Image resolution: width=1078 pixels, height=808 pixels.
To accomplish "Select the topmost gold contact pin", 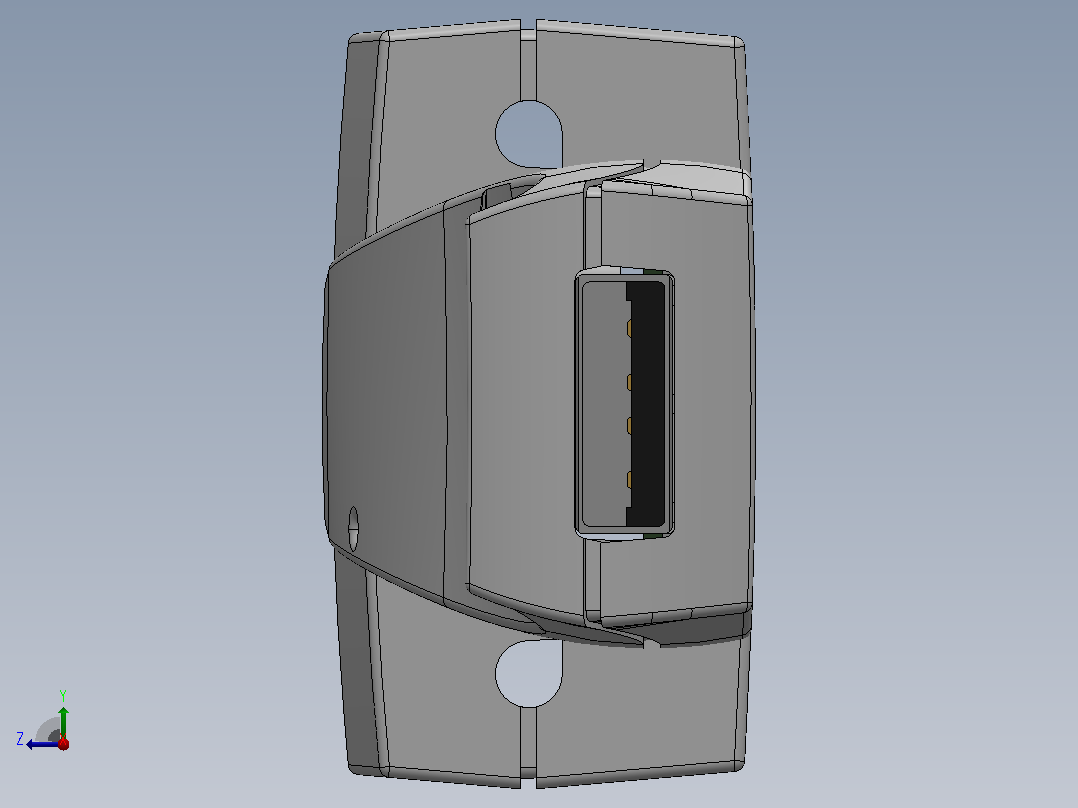I will (x=629, y=329).
